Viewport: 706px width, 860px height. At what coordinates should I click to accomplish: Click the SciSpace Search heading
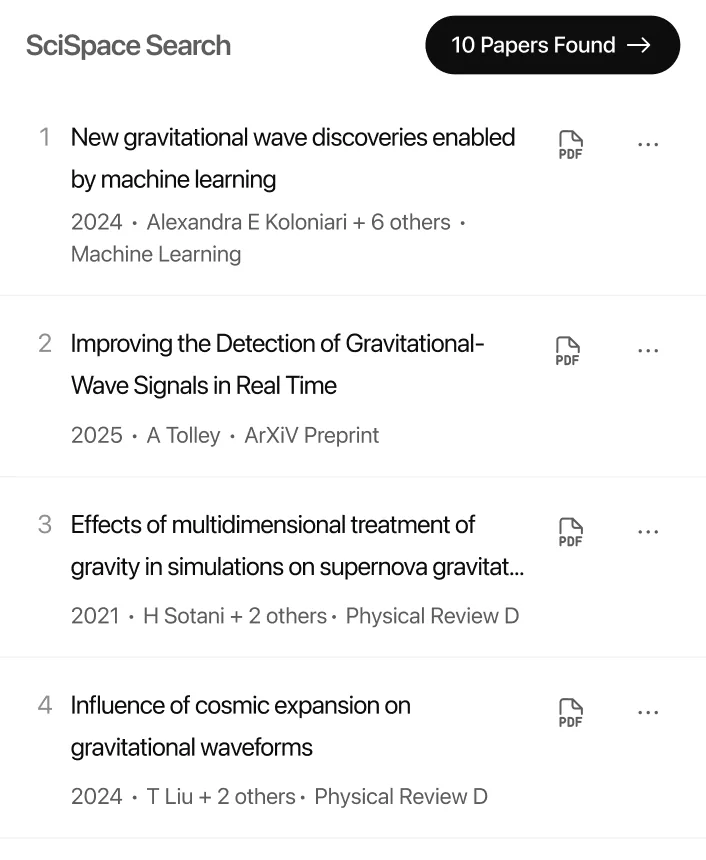[x=128, y=46]
